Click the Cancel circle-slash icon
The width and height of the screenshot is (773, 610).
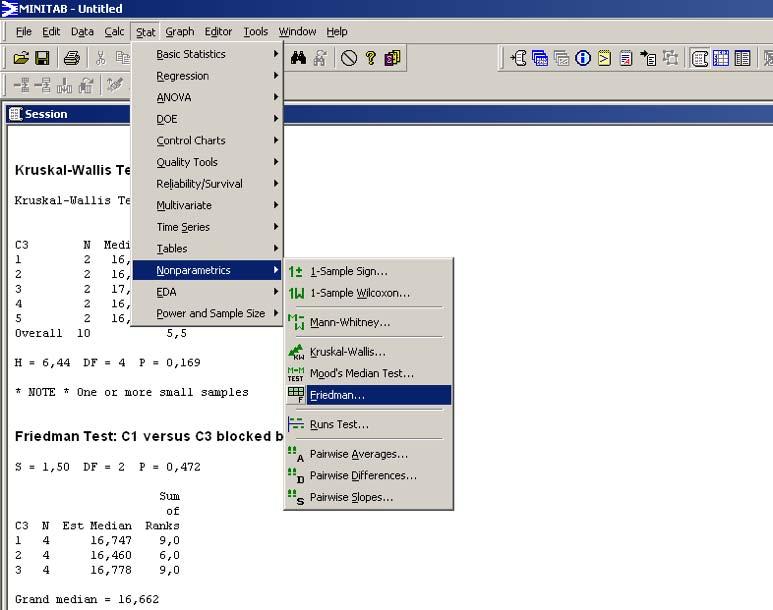(349, 58)
